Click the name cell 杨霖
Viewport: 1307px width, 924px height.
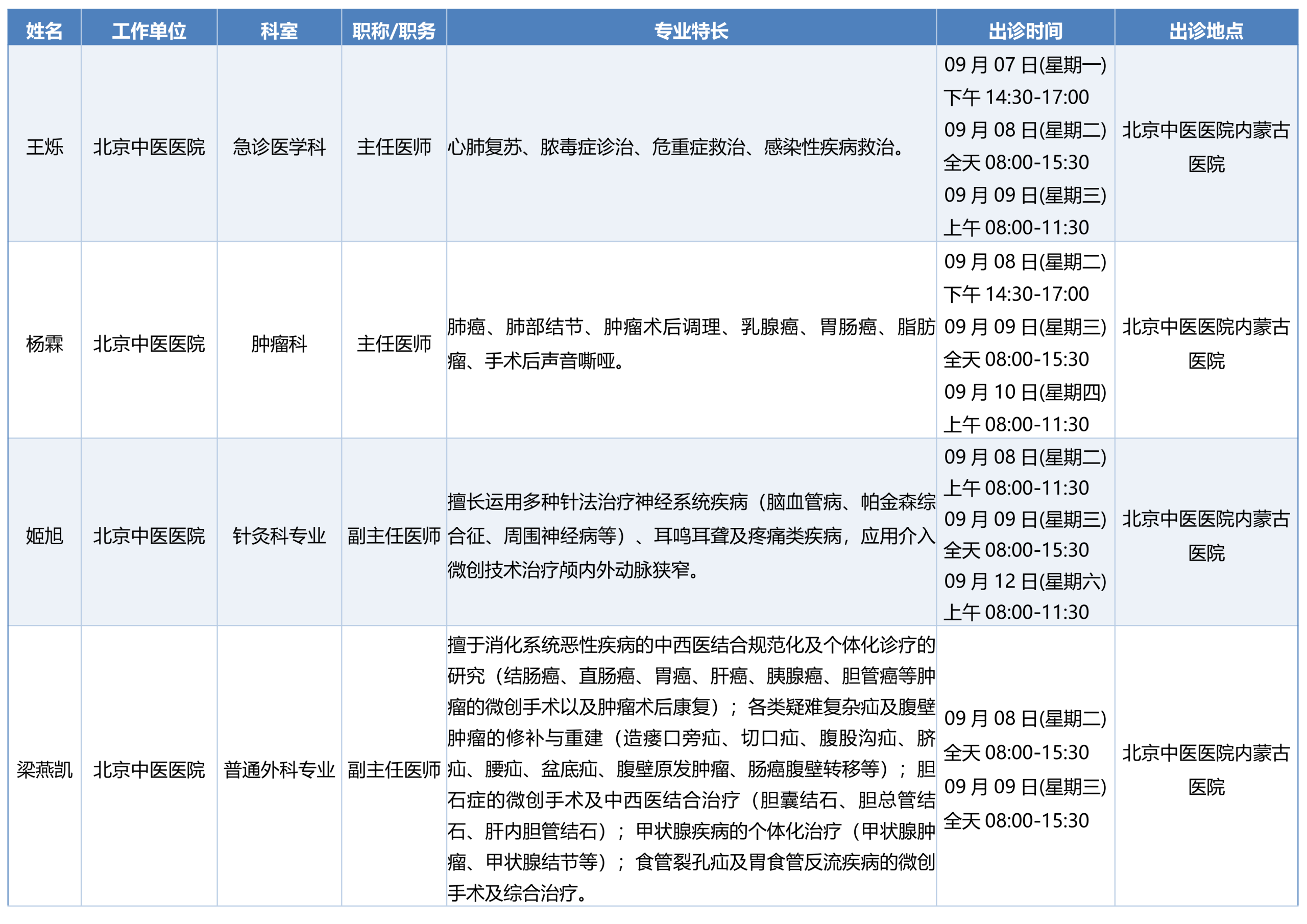[x=44, y=343]
